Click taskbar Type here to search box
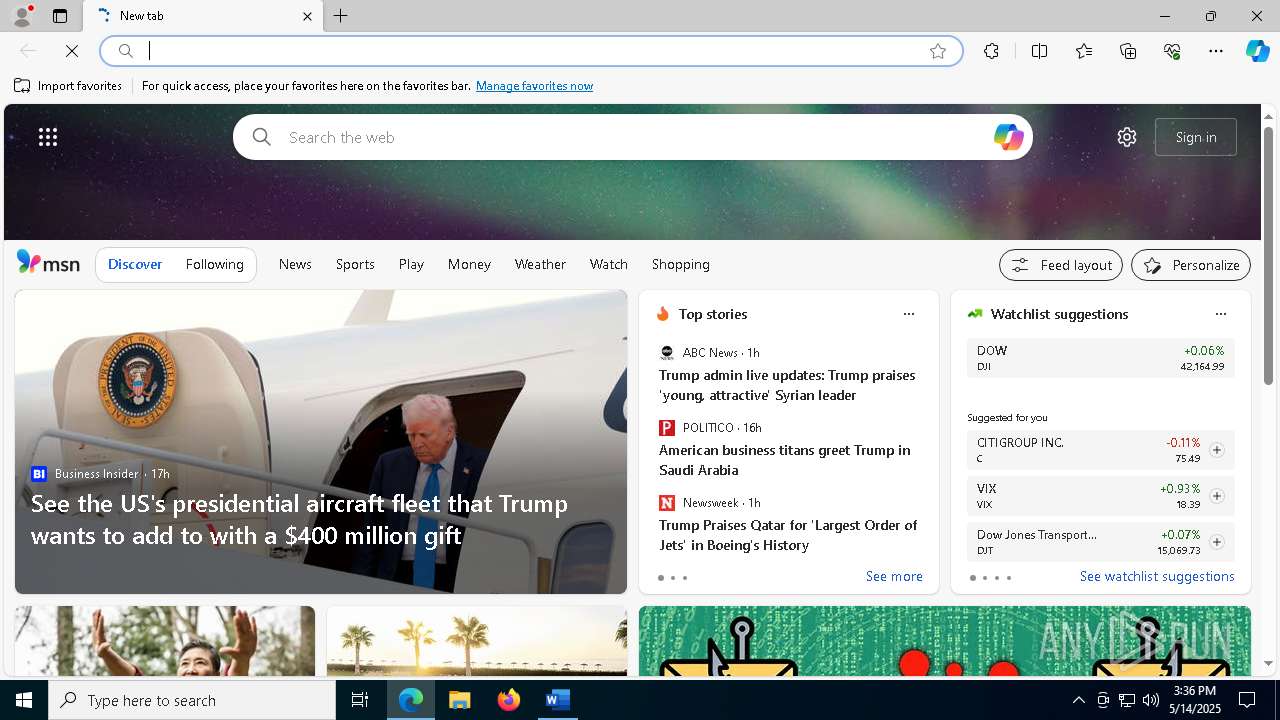The width and height of the screenshot is (1280, 720). click(192, 700)
